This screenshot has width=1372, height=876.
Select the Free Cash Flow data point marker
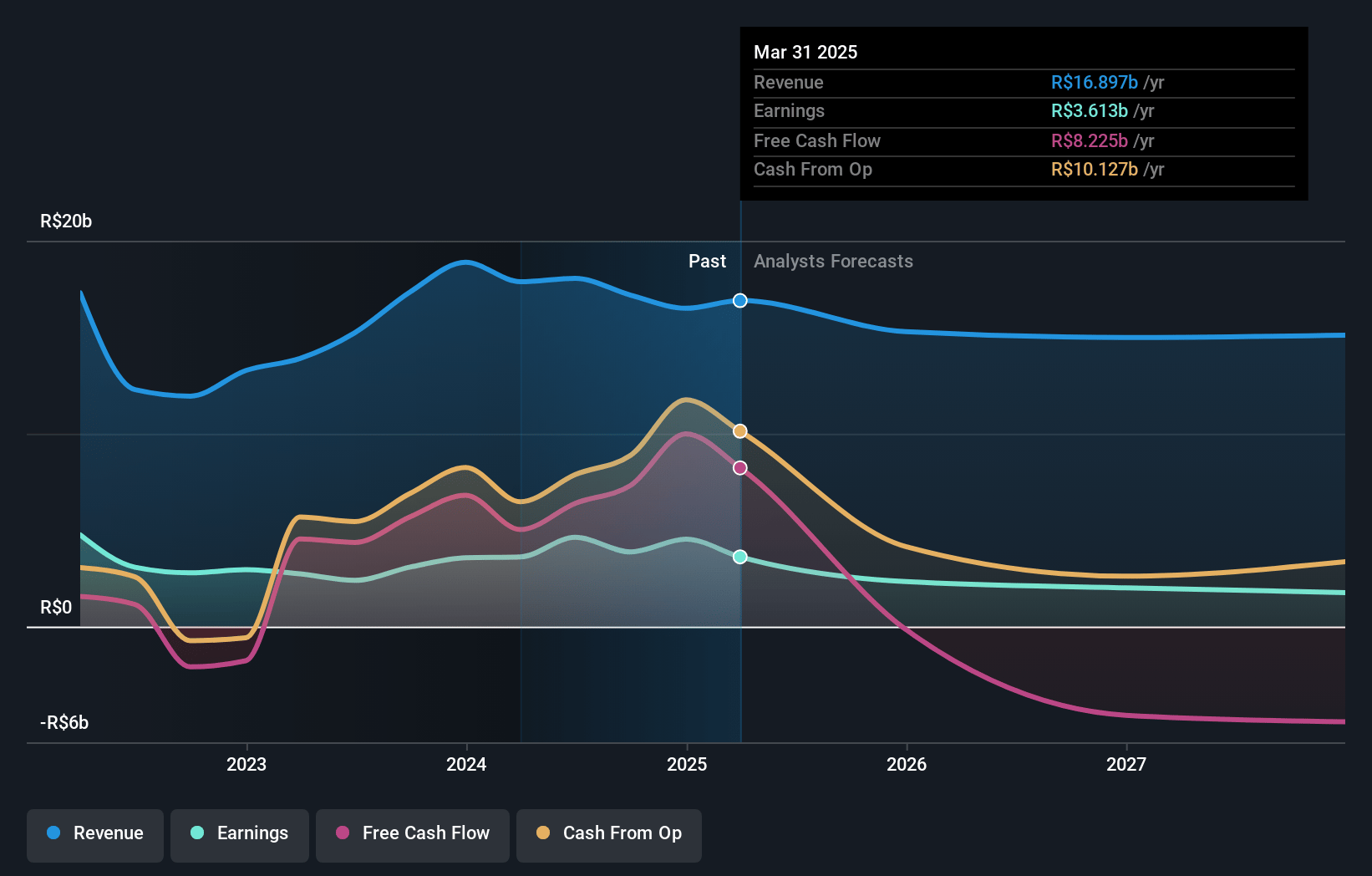click(740, 468)
